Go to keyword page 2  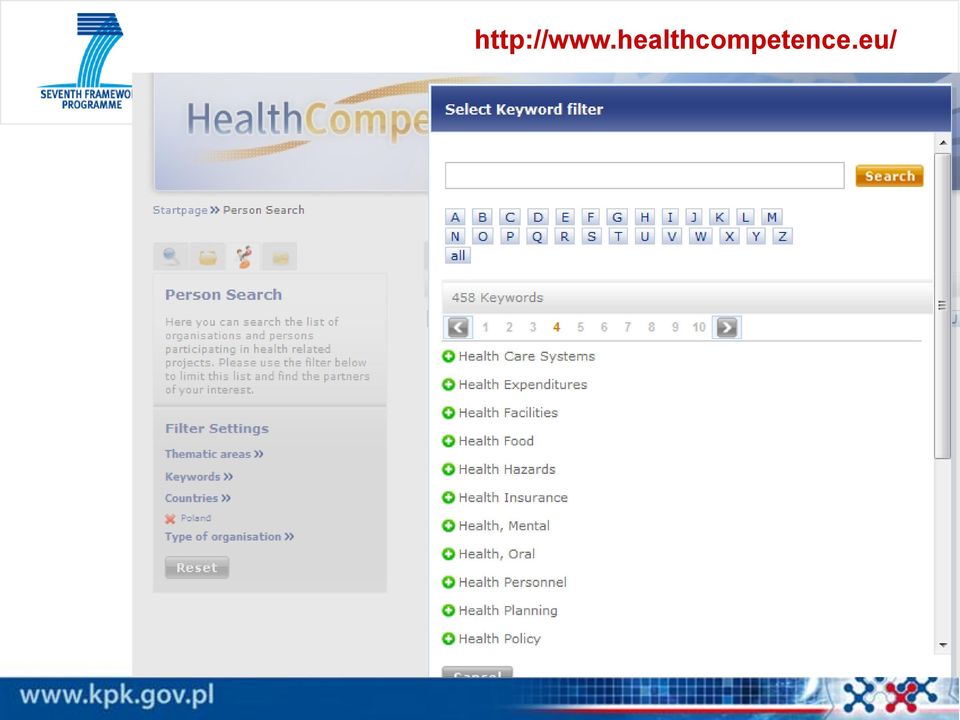pyautogui.click(x=509, y=328)
